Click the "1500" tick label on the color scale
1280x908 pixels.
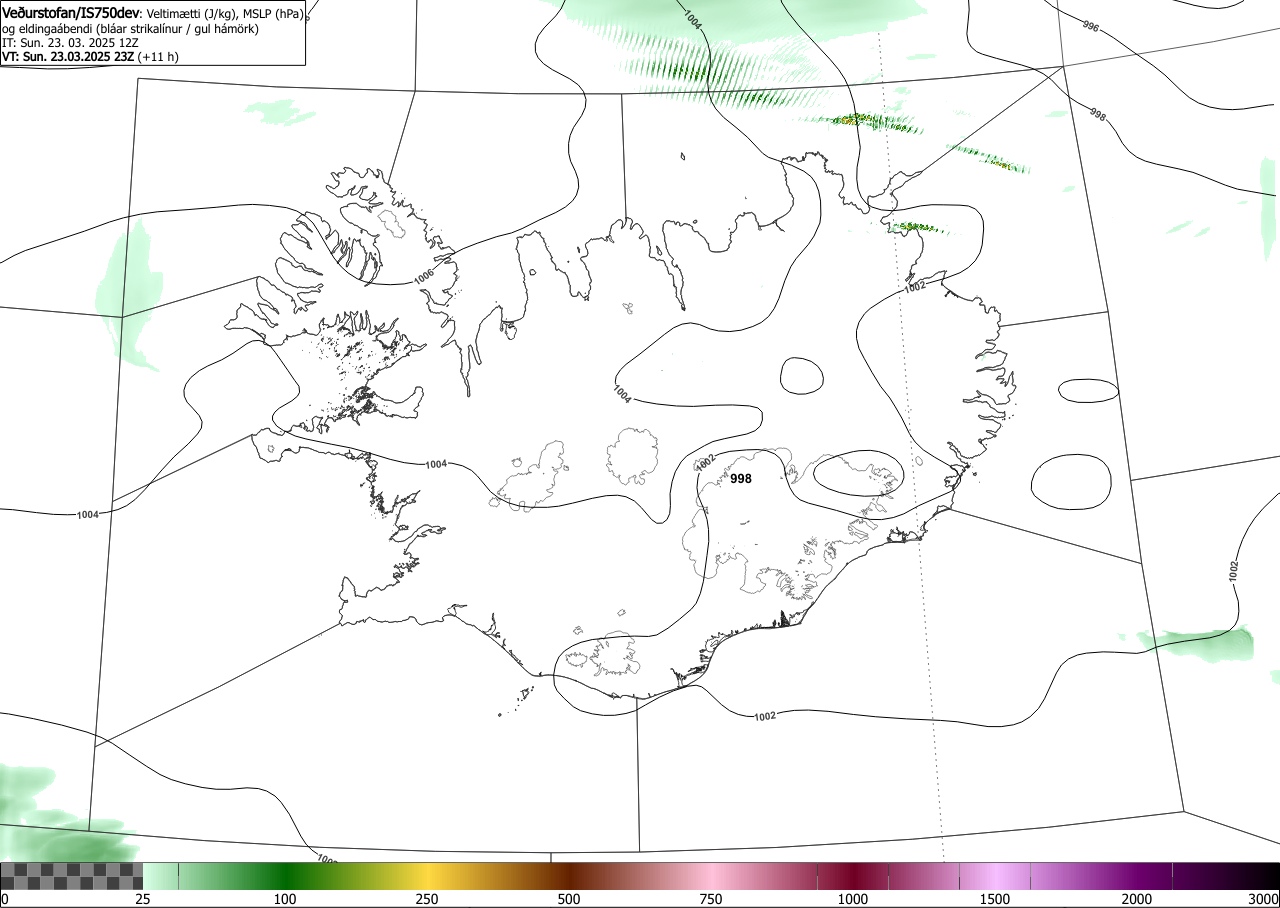[x=995, y=899]
